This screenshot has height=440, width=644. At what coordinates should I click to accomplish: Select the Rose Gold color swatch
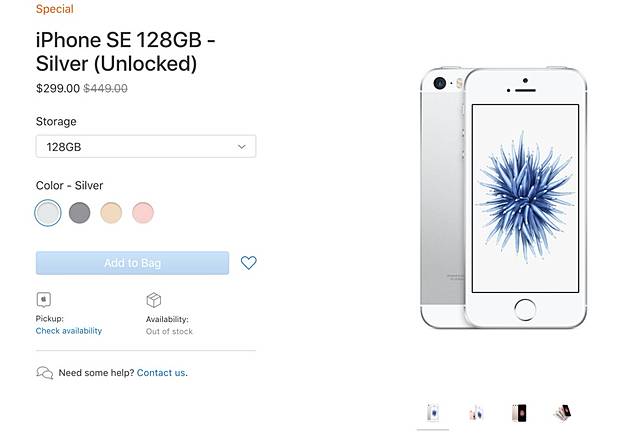pos(143,212)
